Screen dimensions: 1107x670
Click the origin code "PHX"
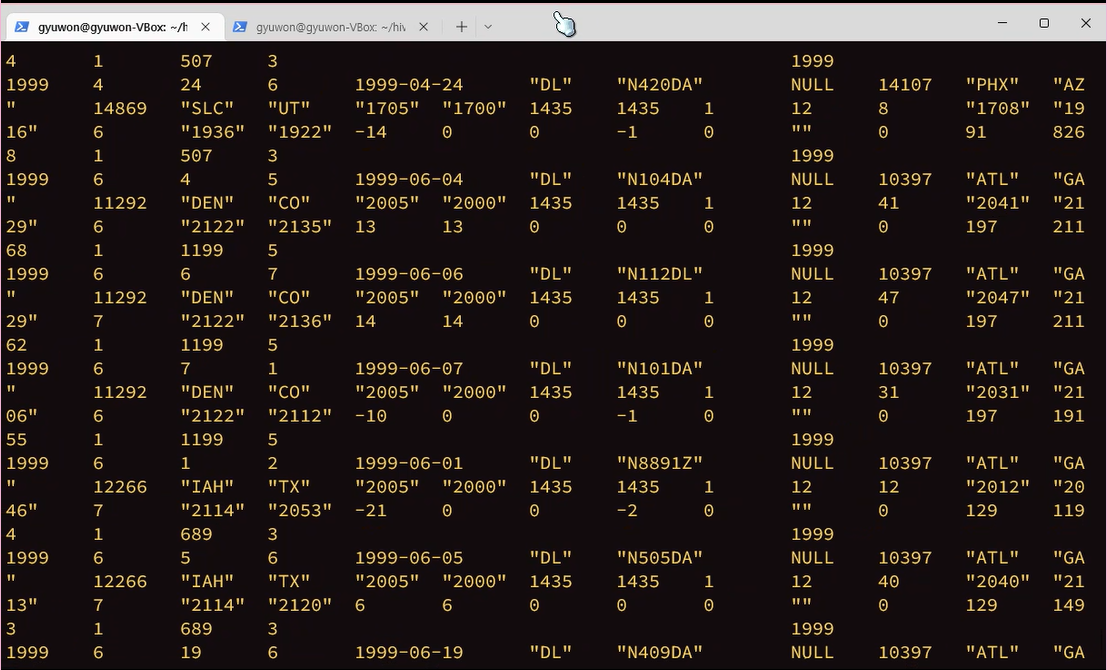pos(992,85)
